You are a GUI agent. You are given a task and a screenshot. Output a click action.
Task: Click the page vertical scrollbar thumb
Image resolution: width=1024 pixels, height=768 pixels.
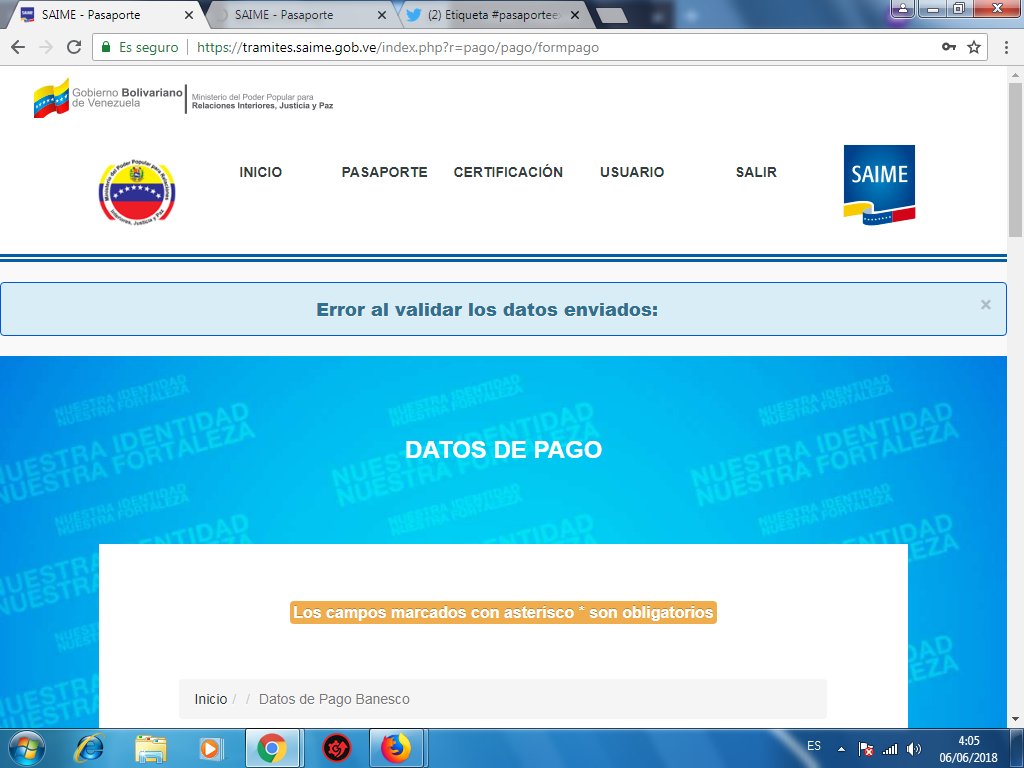(x=1016, y=160)
